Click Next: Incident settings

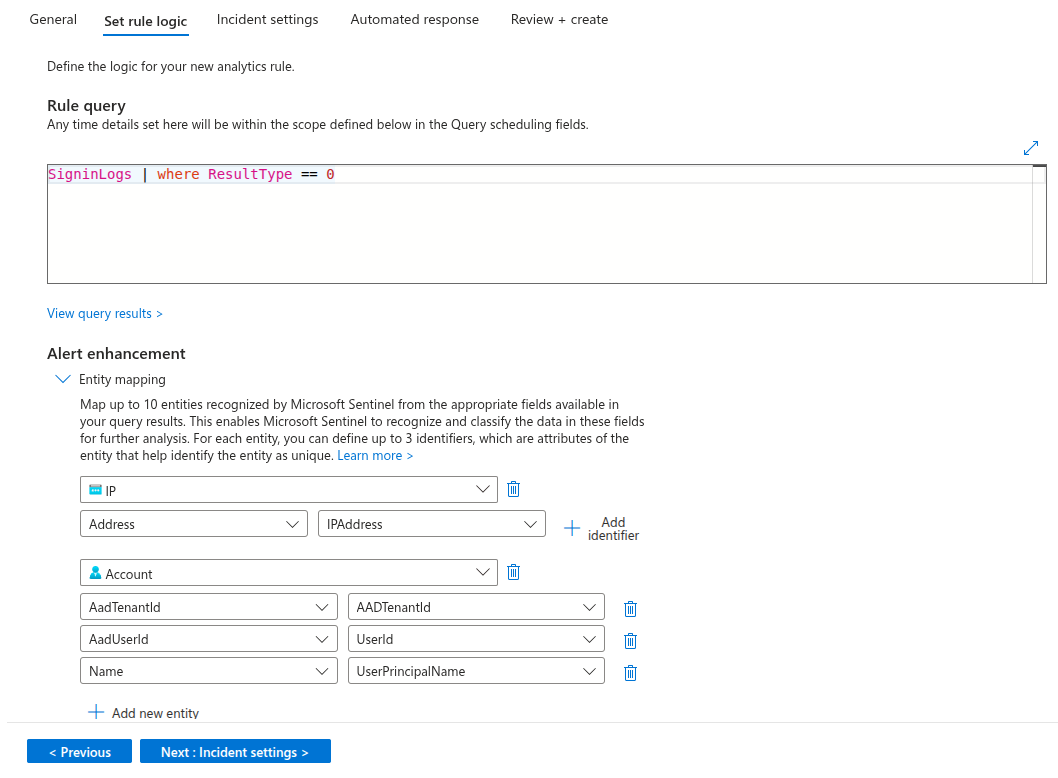pos(235,751)
